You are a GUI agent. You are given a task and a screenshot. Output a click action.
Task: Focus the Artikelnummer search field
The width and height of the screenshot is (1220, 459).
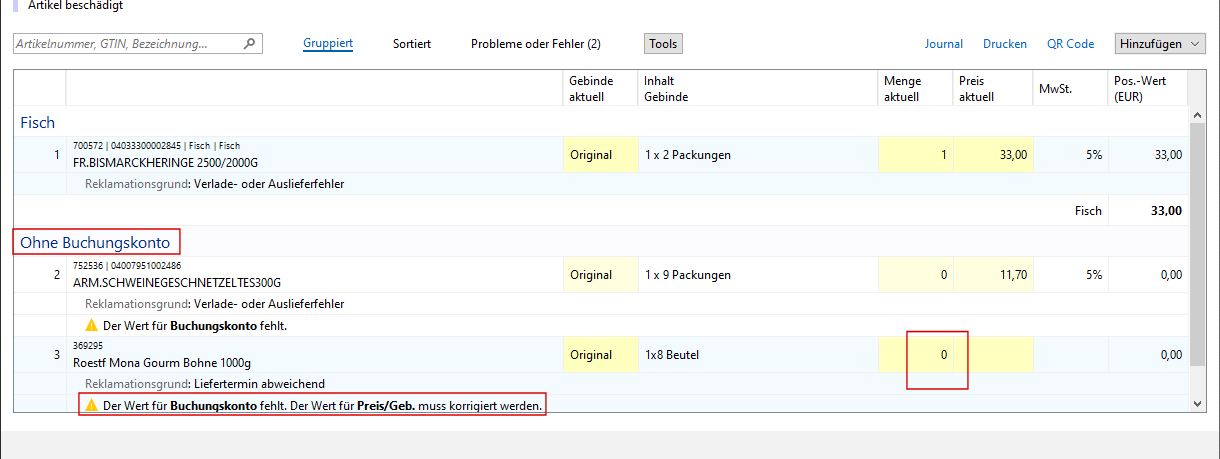tap(127, 44)
